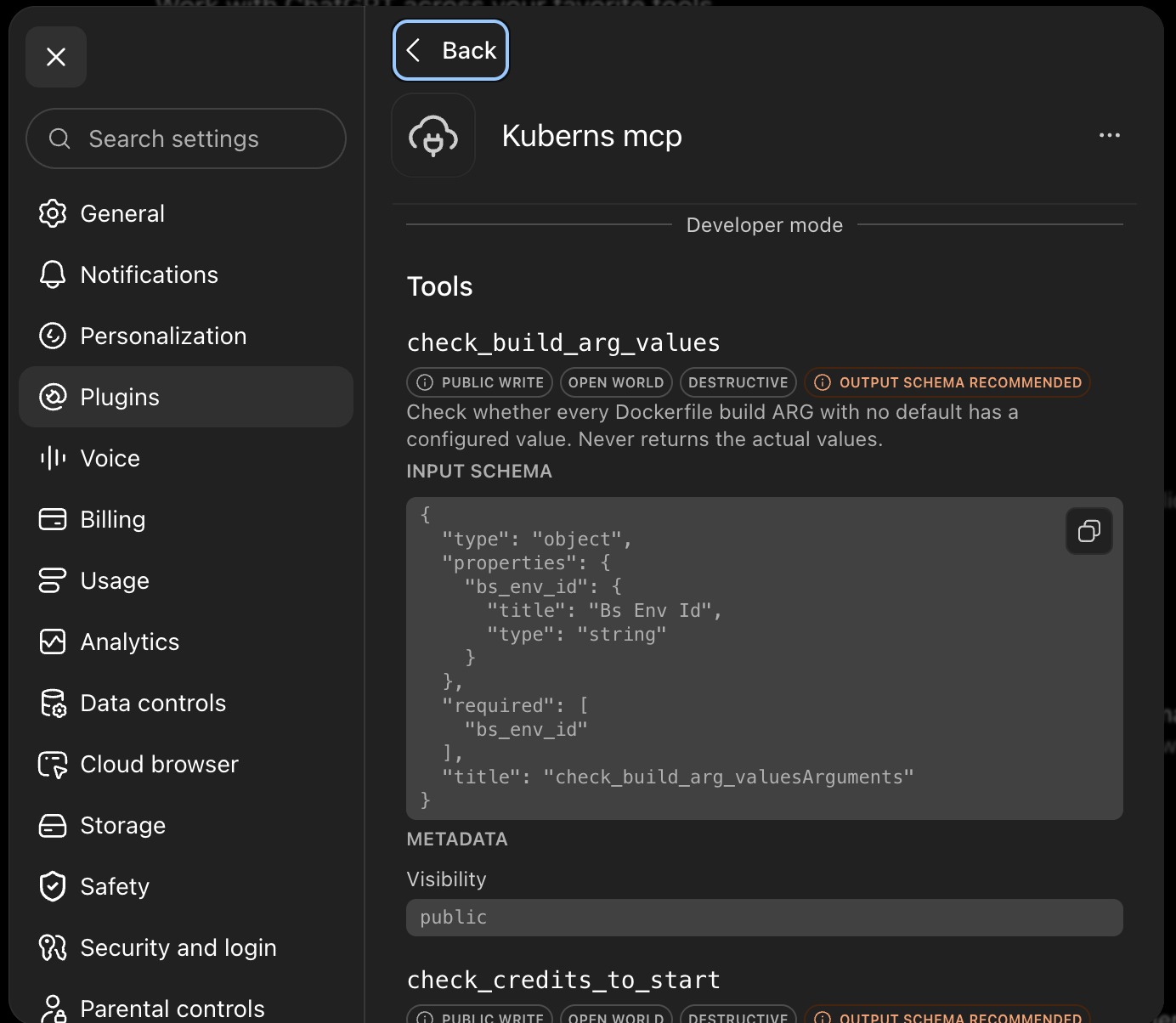Open the Billing section
The height and width of the screenshot is (1023, 1176).
(x=186, y=519)
